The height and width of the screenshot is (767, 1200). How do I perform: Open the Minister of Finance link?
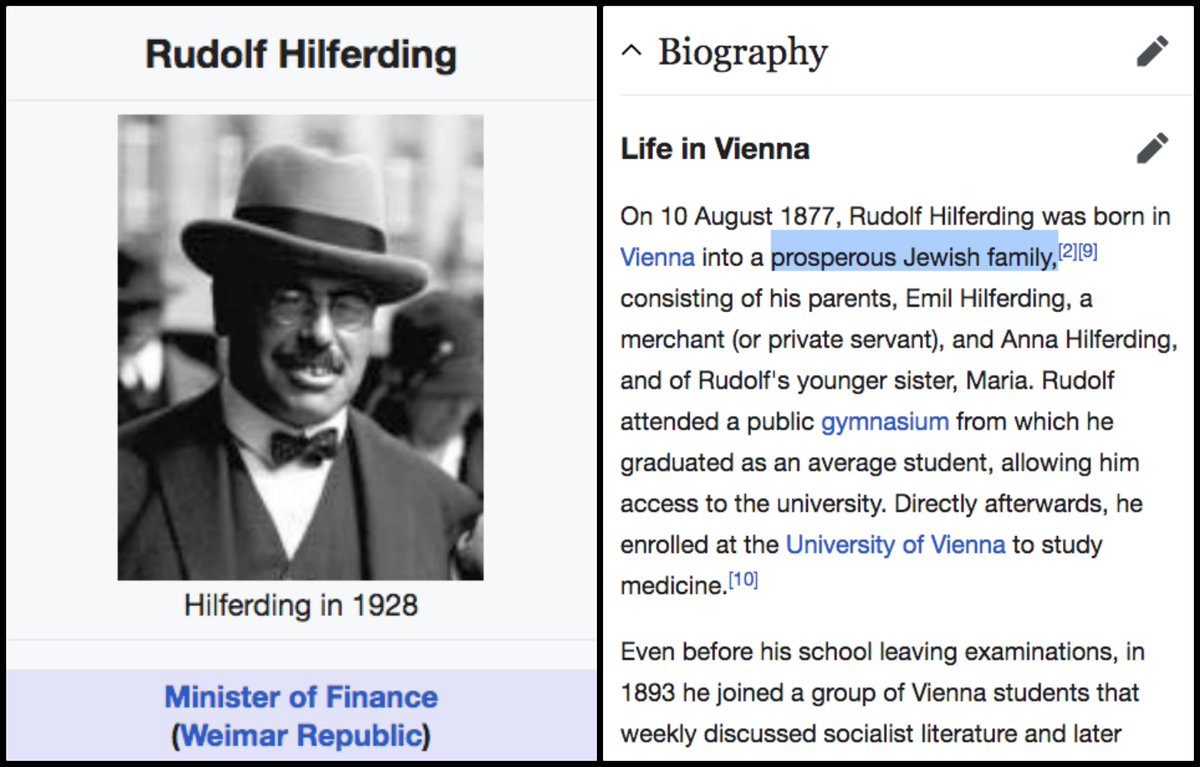click(301, 697)
